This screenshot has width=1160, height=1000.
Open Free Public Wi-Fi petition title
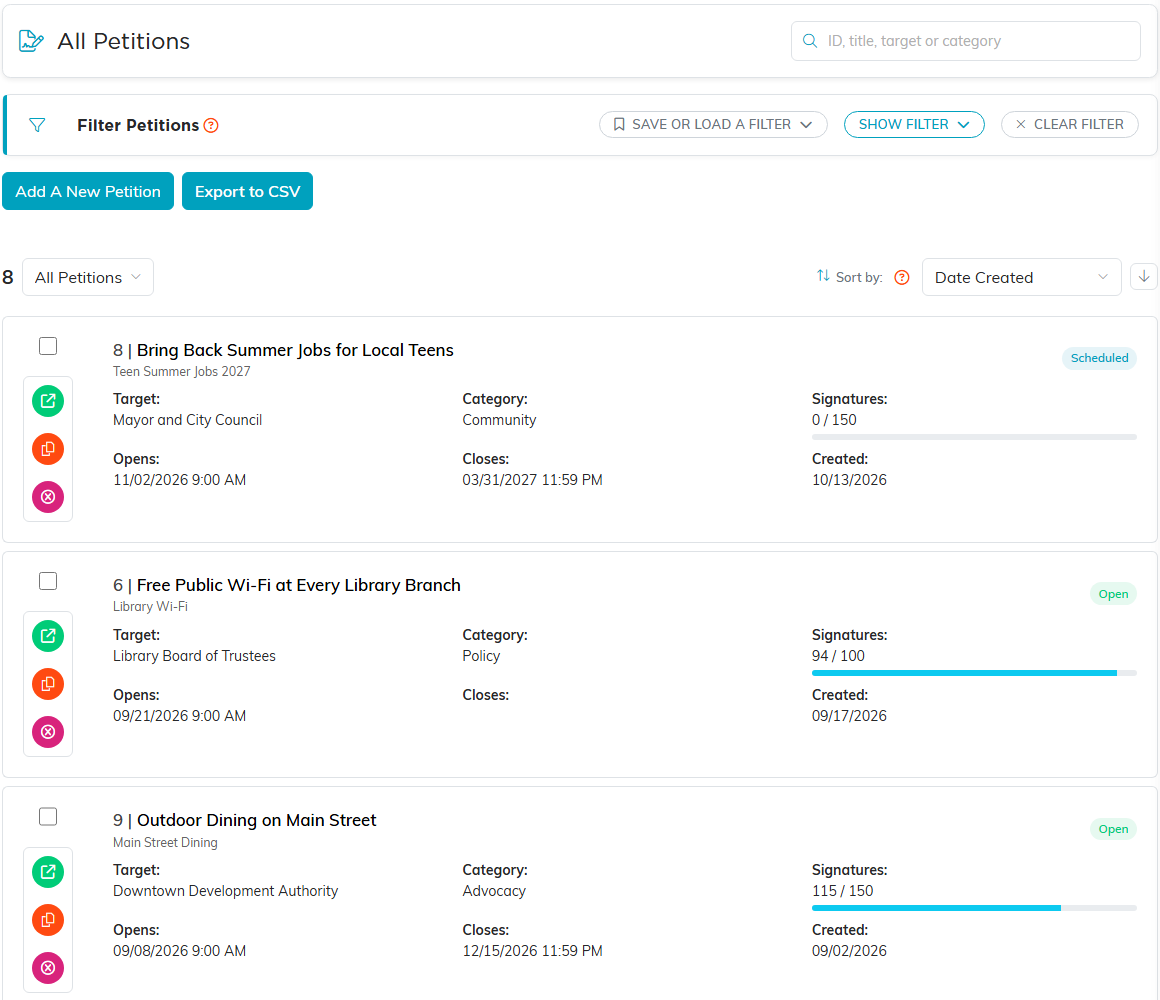(298, 585)
